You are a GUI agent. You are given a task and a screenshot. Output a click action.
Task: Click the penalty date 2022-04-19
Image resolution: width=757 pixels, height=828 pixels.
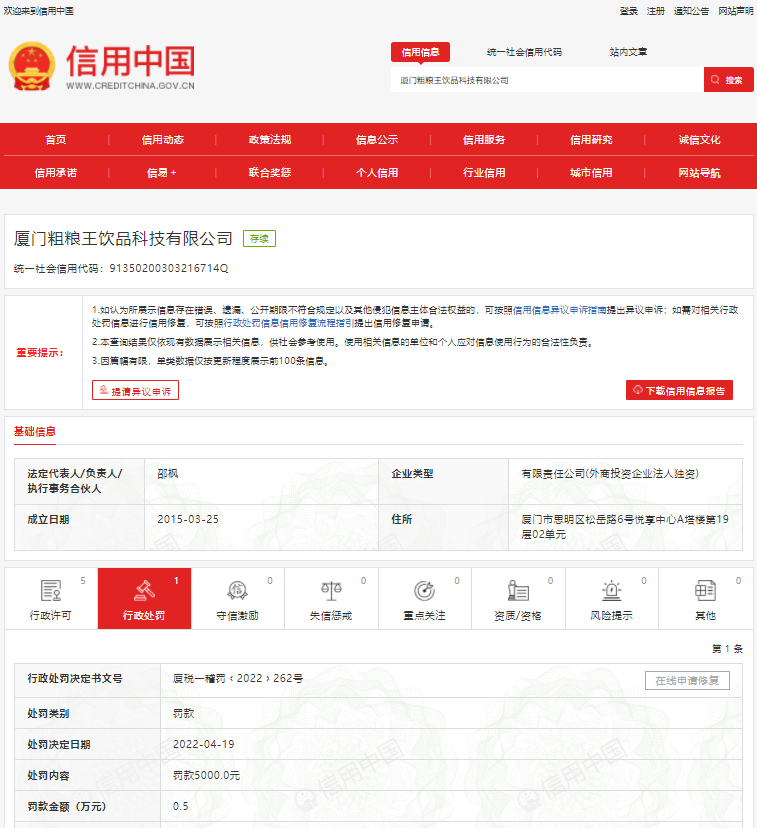point(204,744)
